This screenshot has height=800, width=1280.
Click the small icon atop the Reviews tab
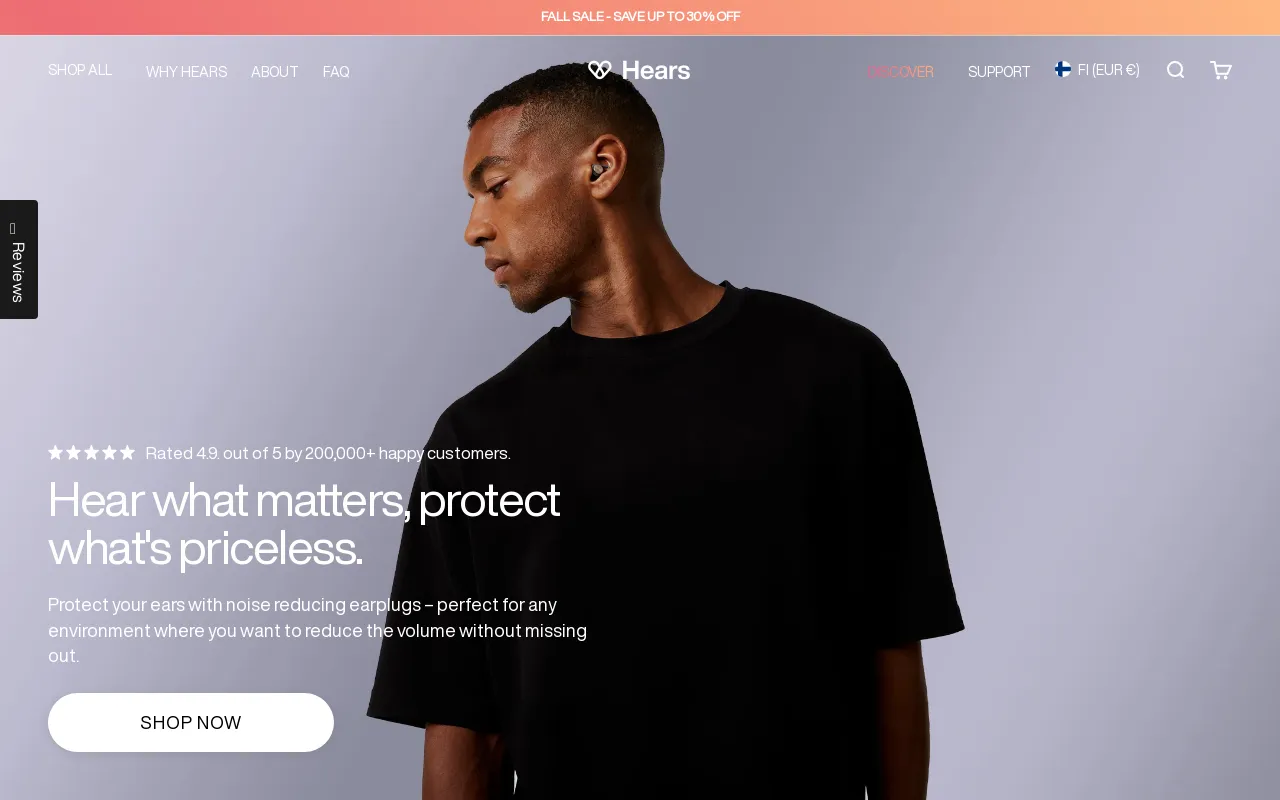(x=13, y=229)
